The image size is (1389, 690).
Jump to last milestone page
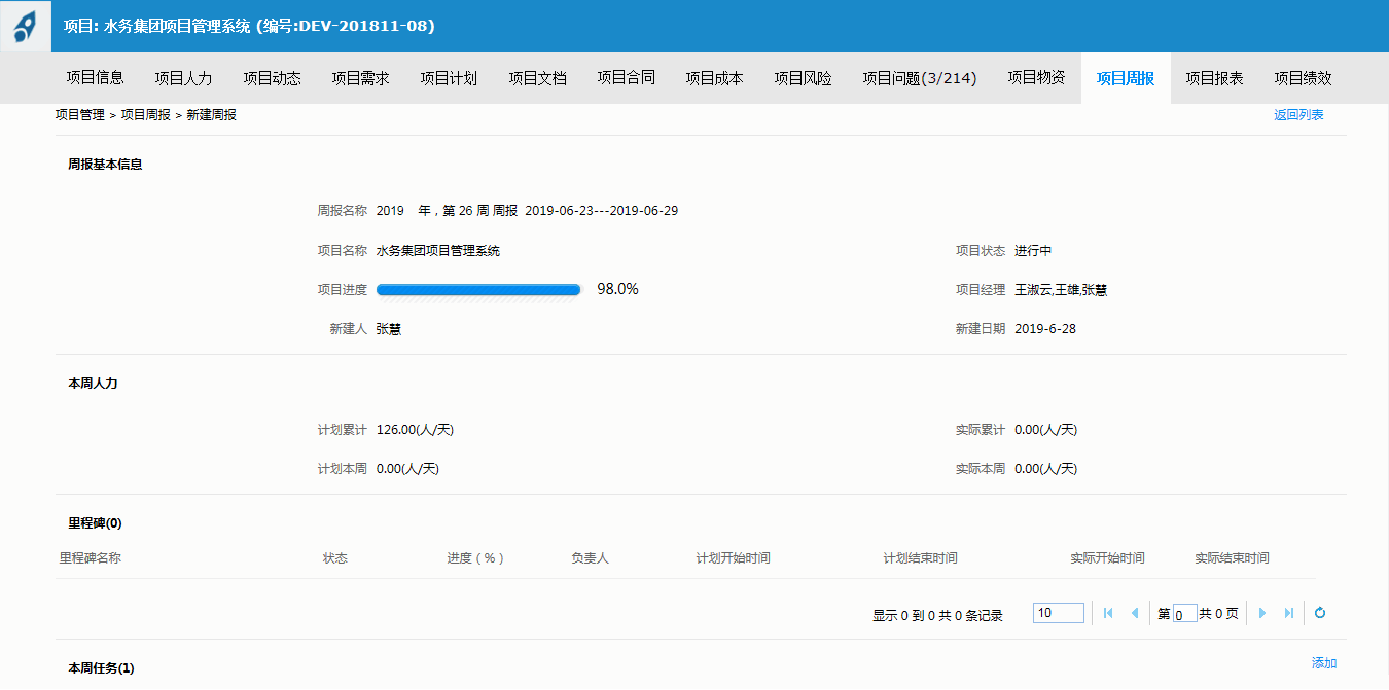(1289, 613)
